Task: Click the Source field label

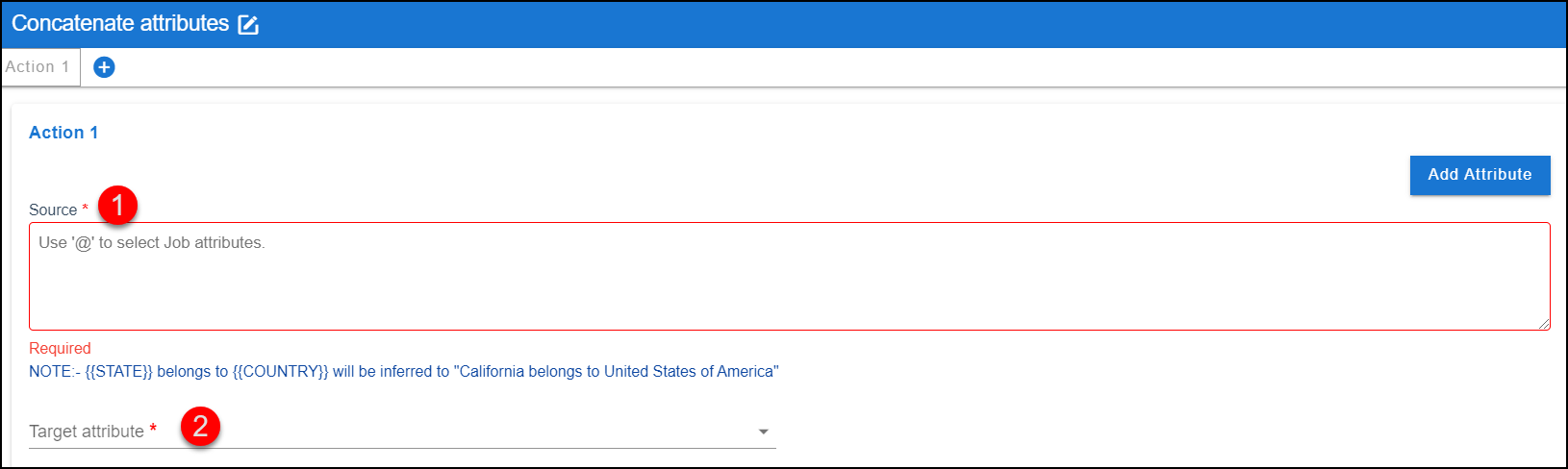Action: click(x=53, y=210)
